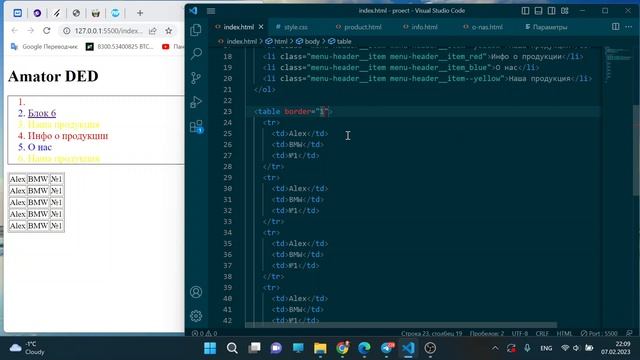
Task: Click the Строка 23, столбец 19 status
Action: pyautogui.click(x=431, y=333)
